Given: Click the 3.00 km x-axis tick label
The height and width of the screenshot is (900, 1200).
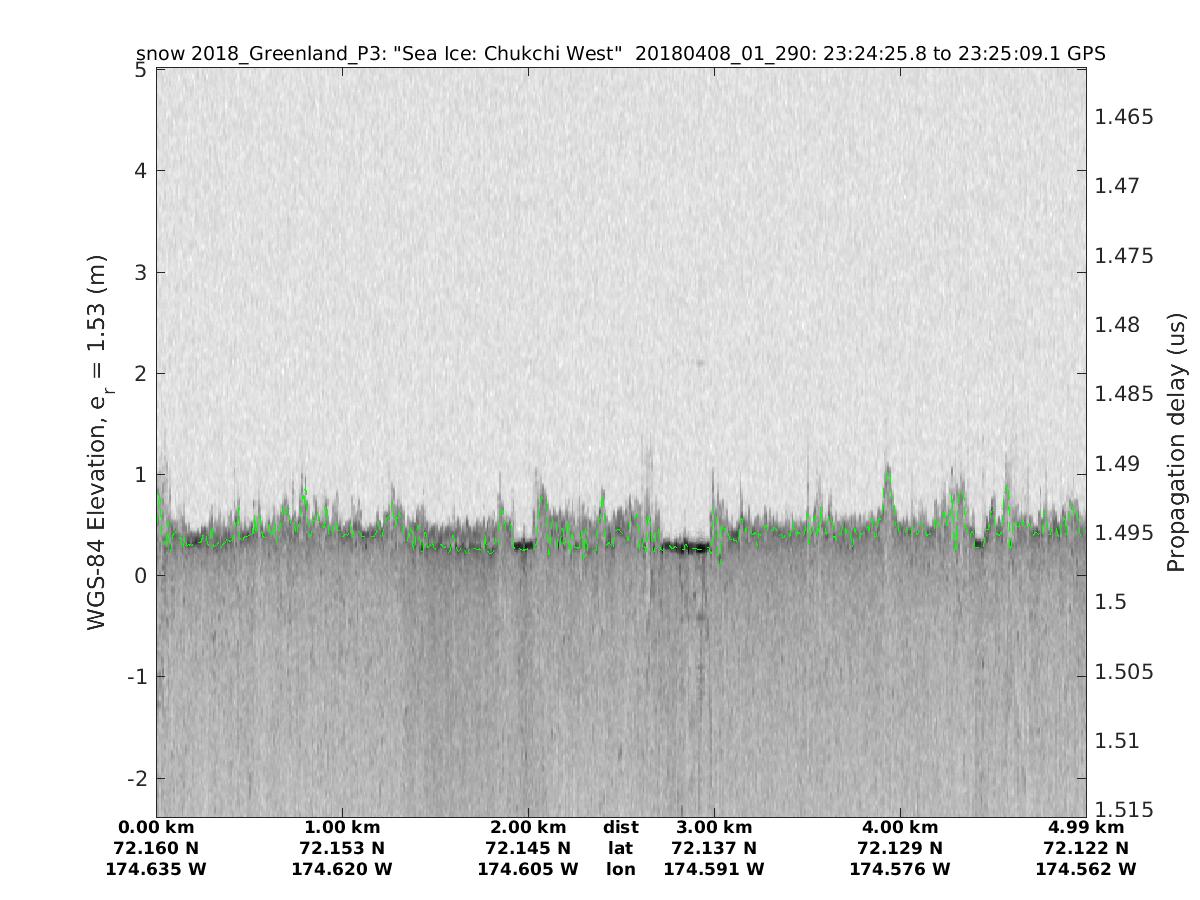Looking at the screenshot, I should click(x=714, y=827).
